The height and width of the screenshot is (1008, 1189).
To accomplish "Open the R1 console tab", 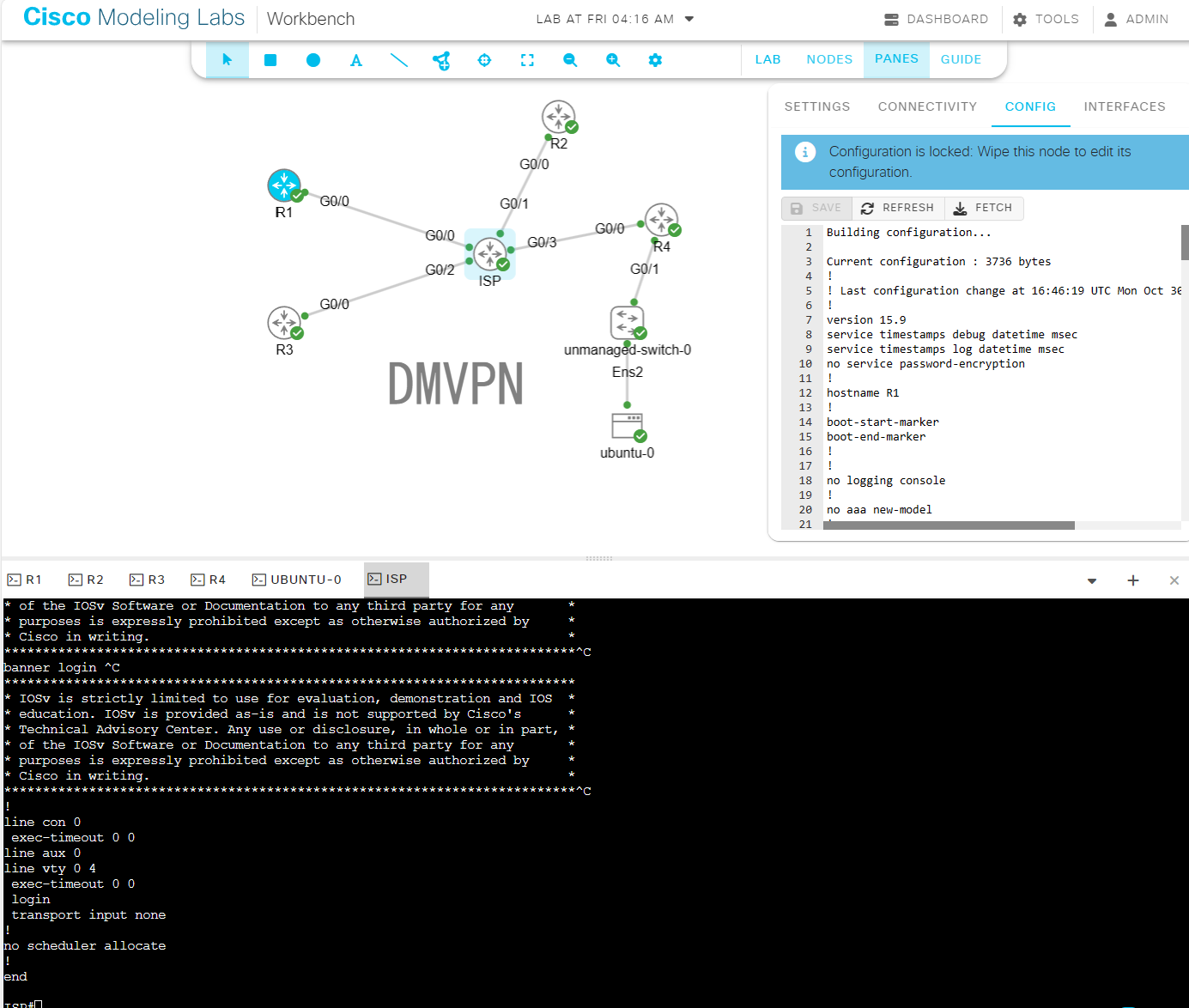I will pyautogui.click(x=25, y=580).
